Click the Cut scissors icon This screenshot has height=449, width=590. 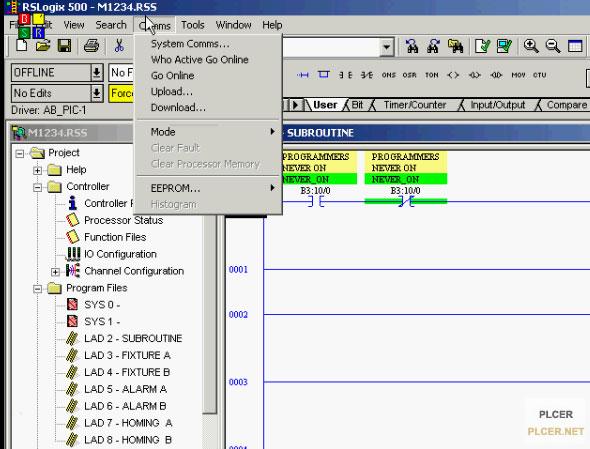coord(119,46)
